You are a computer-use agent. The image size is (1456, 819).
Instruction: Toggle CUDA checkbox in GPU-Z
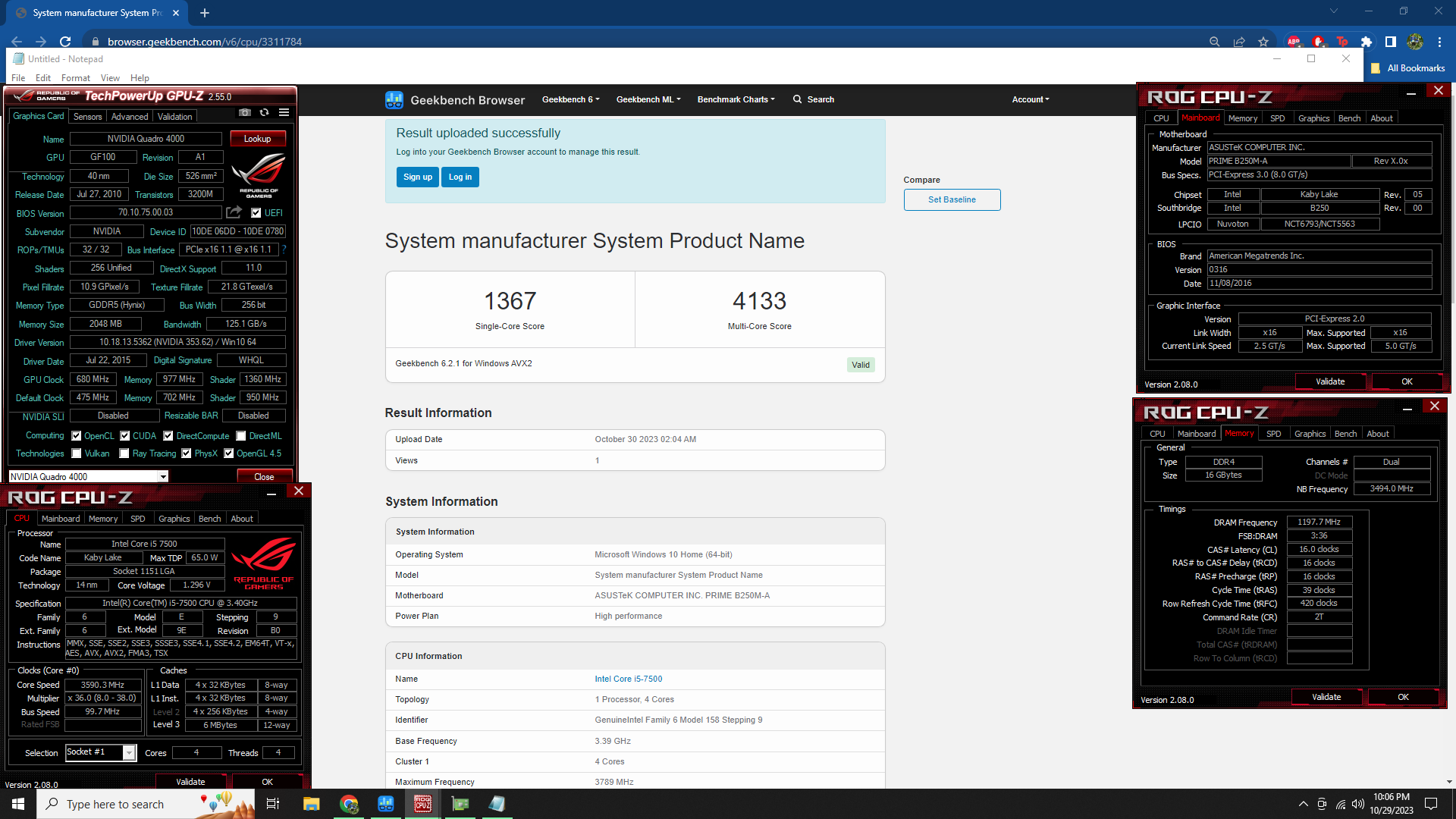[x=125, y=436]
